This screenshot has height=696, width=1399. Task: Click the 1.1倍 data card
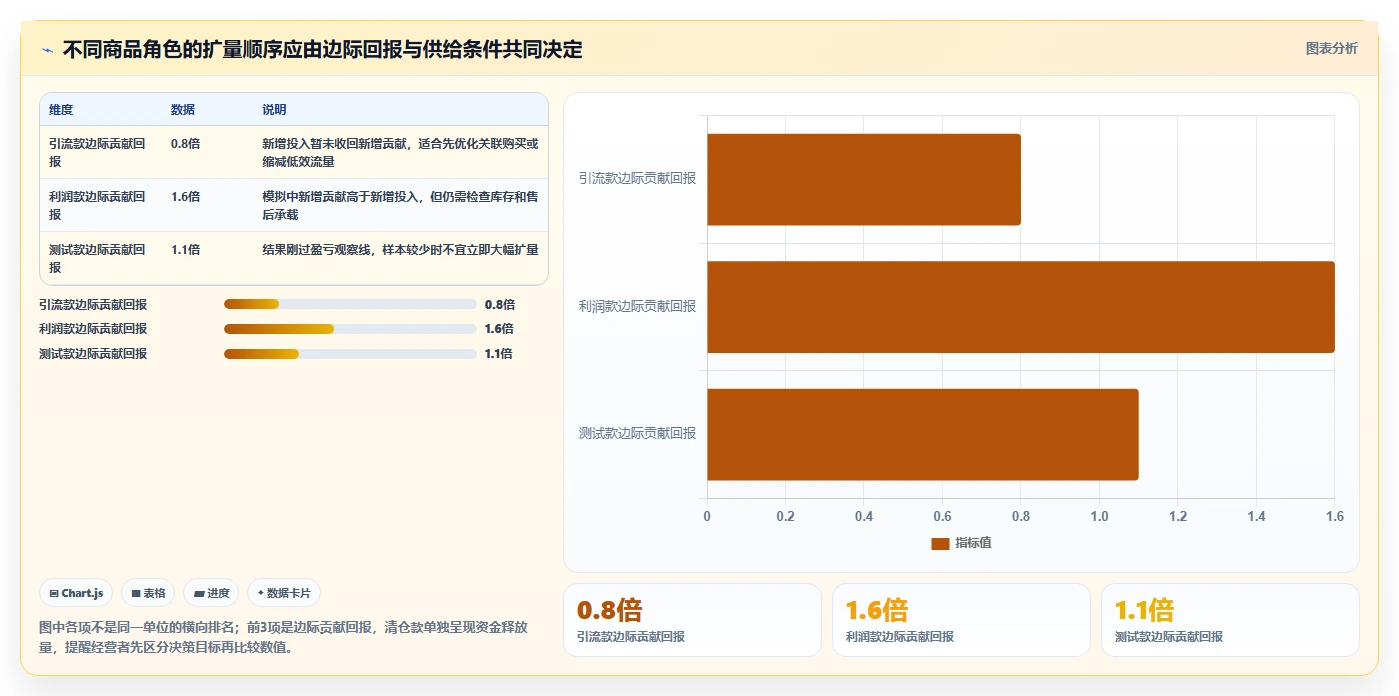point(1230,620)
